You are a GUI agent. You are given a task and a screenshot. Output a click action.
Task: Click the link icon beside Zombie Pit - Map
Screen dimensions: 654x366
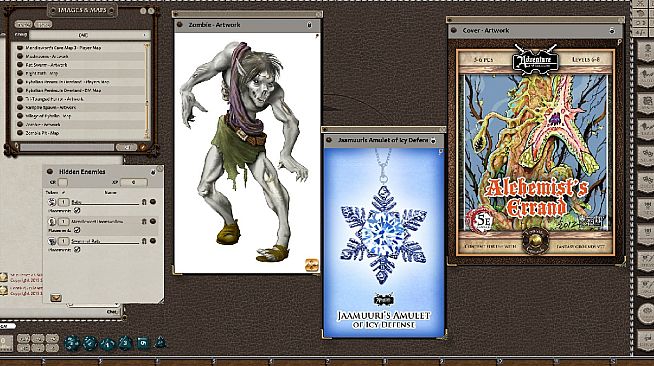coord(20,133)
